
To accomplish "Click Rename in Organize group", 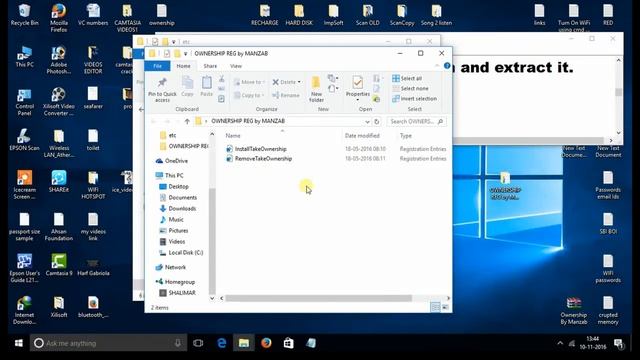I will tap(286, 95).
